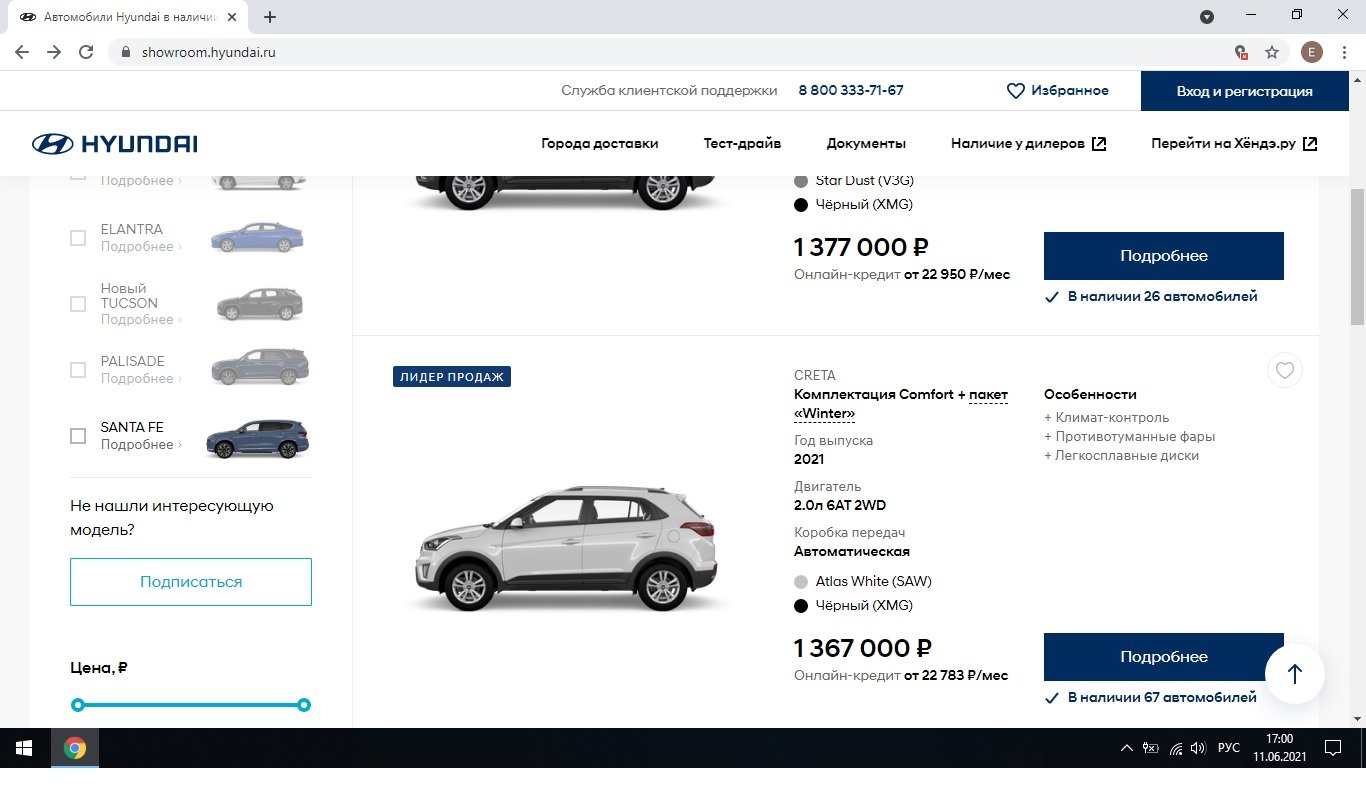Image resolution: width=1366 pixels, height=806 pixels.
Task: Open Тест-драйв menu item
Action: click(742, 144)
